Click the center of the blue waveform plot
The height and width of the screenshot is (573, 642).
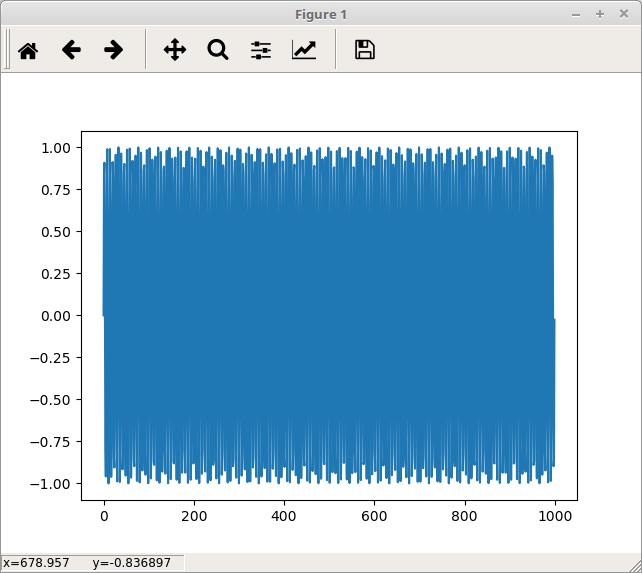coord(329,316)
